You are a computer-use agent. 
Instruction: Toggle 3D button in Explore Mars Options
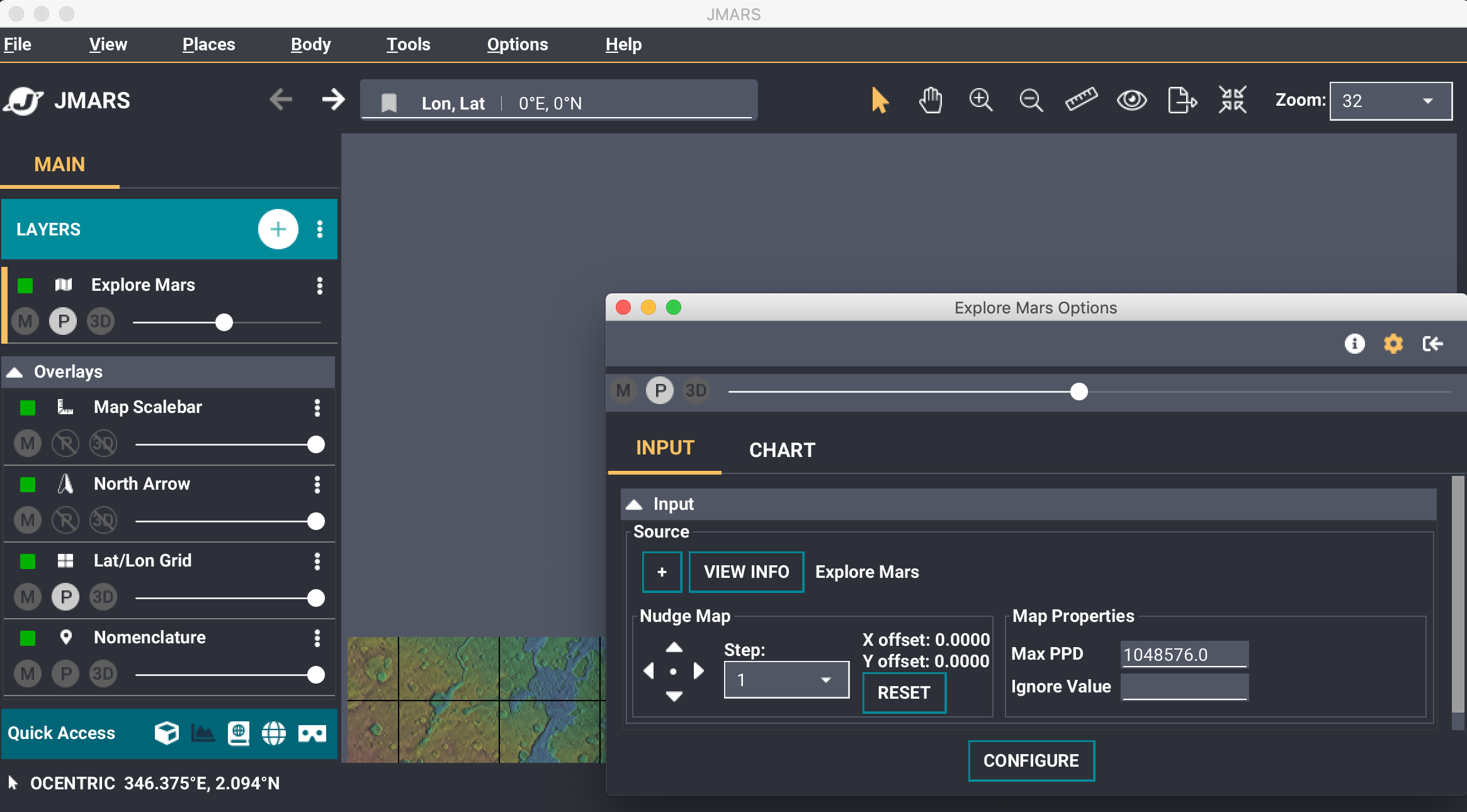(x=696, y=391)
